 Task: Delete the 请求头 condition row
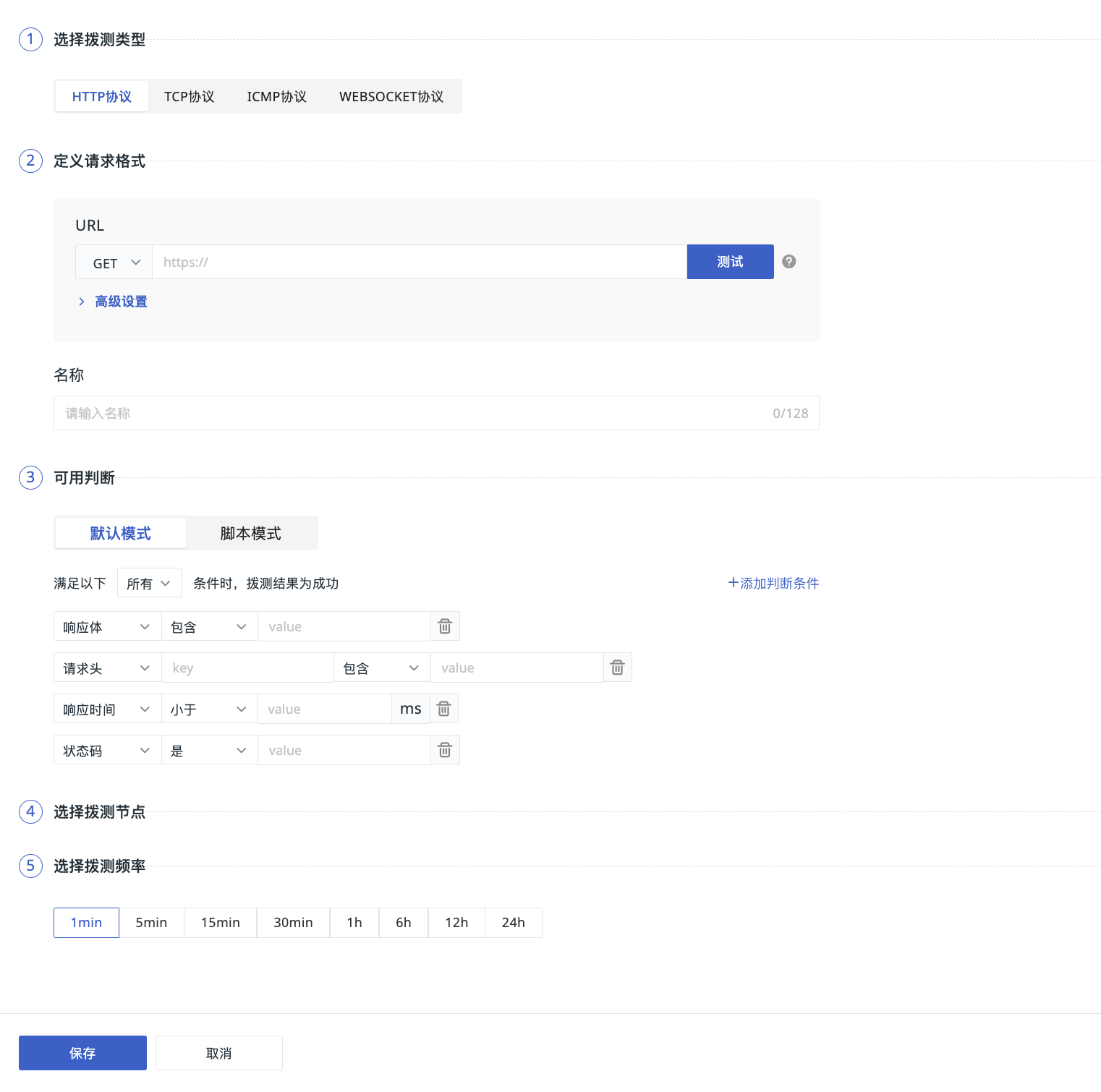click(617, 667)
